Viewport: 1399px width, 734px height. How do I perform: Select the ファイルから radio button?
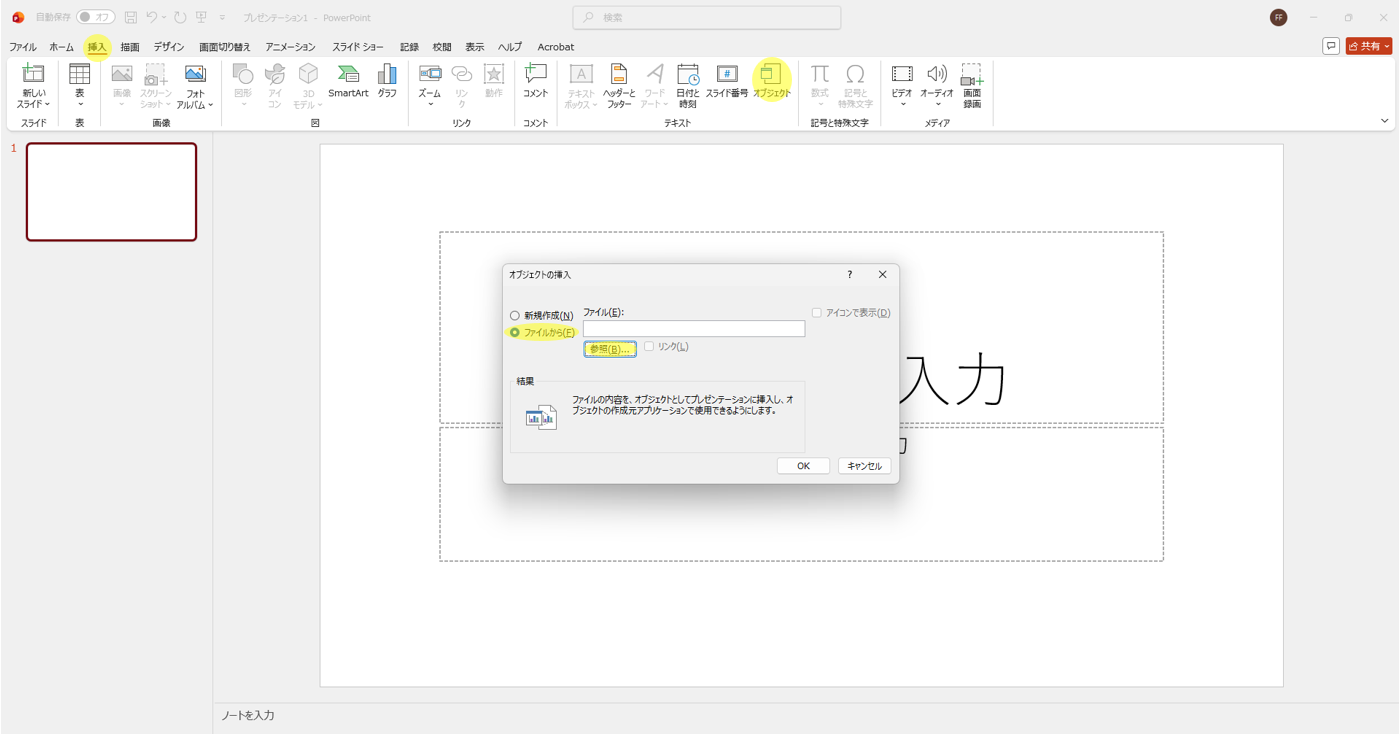[515, 333]
